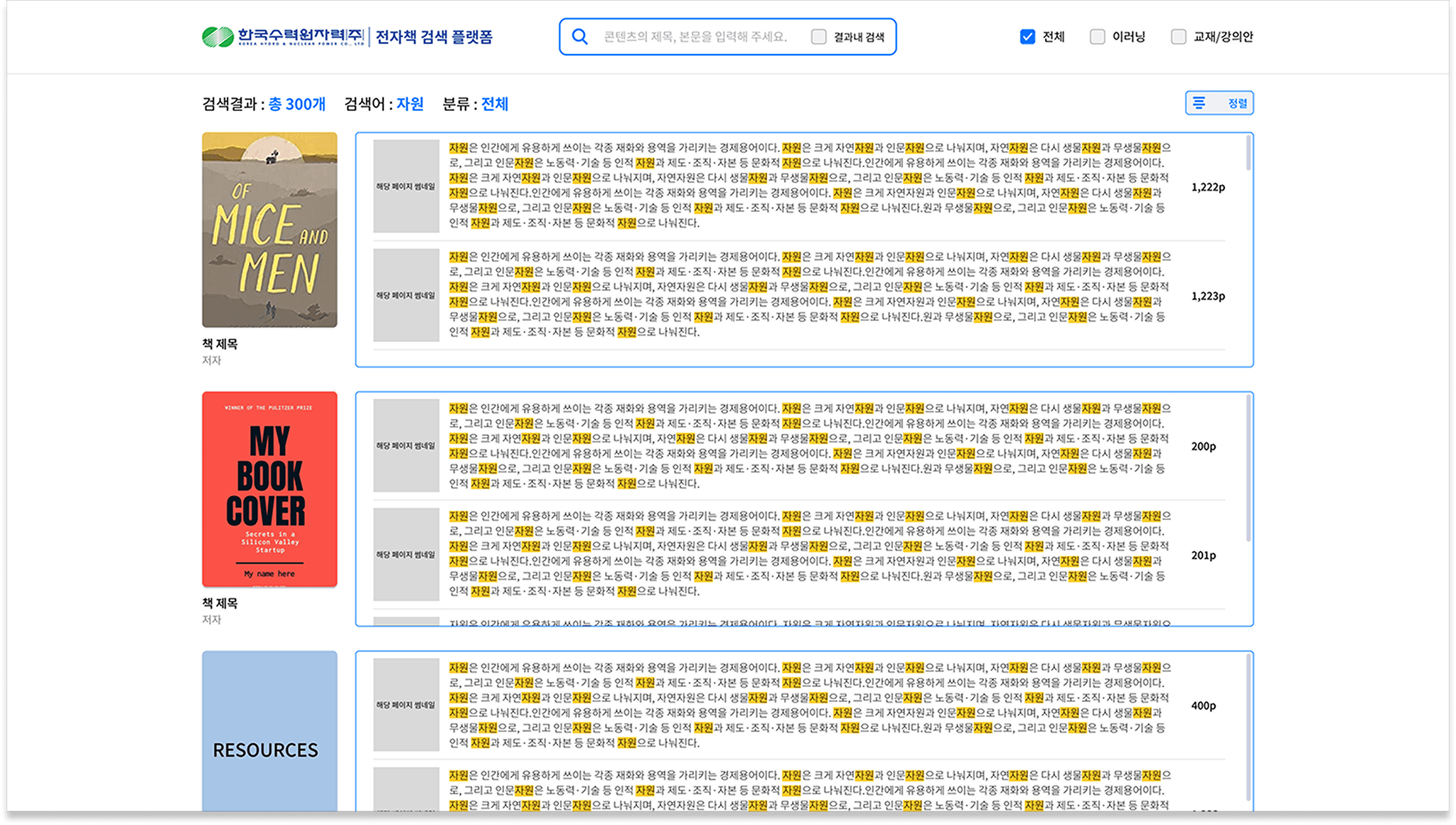Screen dimensions: 1456x825
Task: Enable the 교재/강의안 checkbox
Action: pyautogui.click(x=1179, y=36)
